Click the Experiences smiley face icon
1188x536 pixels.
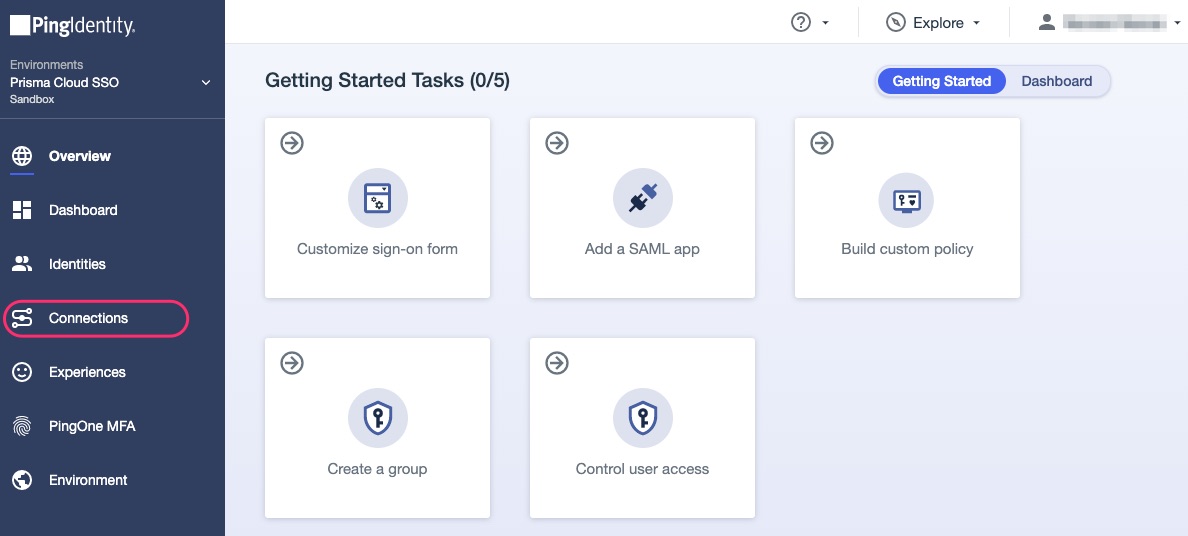[22, 372]
